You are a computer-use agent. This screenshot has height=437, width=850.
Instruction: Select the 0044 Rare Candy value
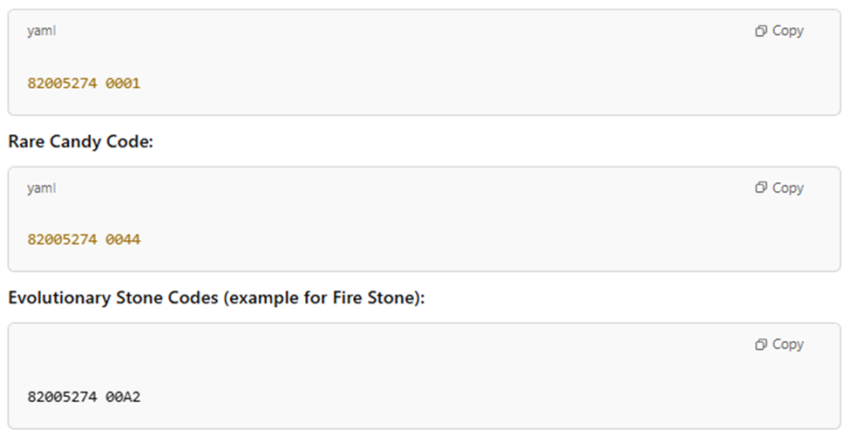click(x=123, y=240)
